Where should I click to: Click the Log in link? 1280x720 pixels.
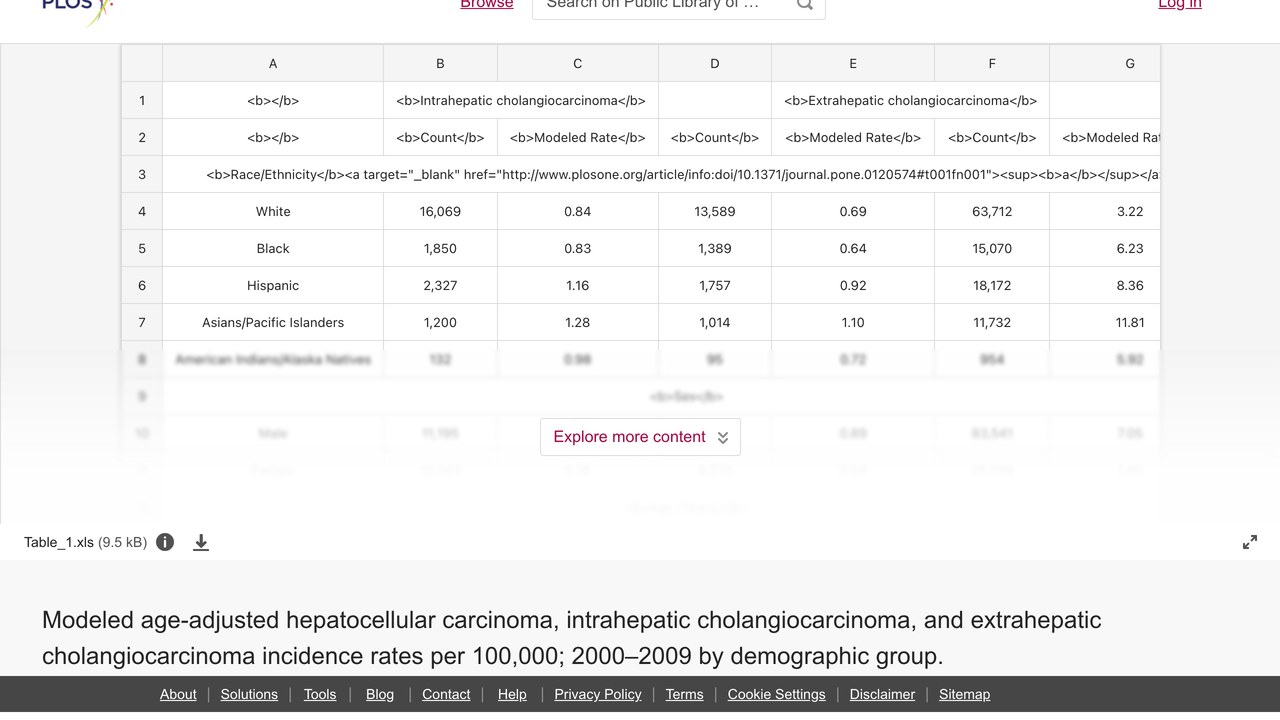1180,5
